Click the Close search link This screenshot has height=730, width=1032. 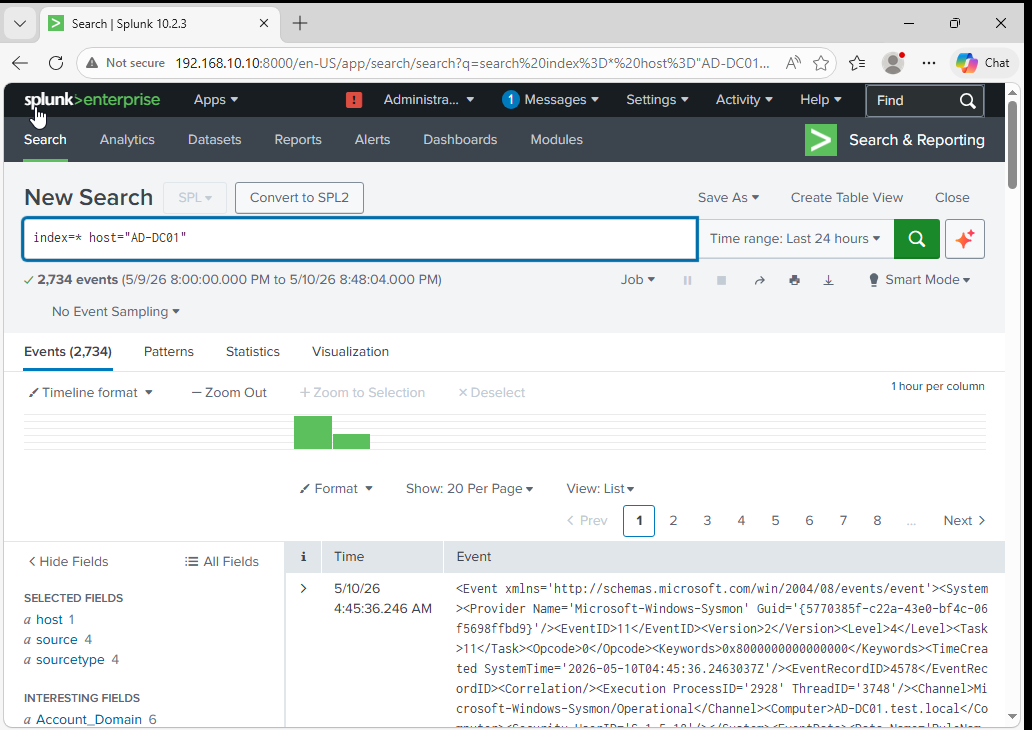[952, 198]
